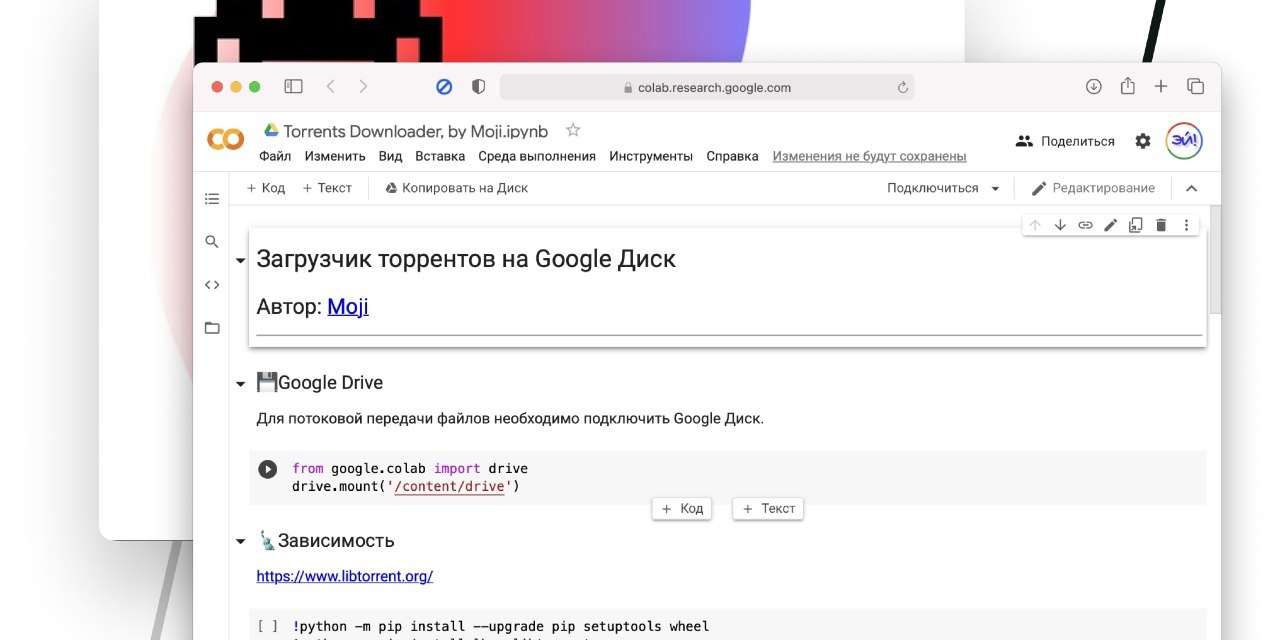This screenshot has width=1280, height=640.
Task: Click Копировать на Диск button
Action: click(x=456, y=188)
